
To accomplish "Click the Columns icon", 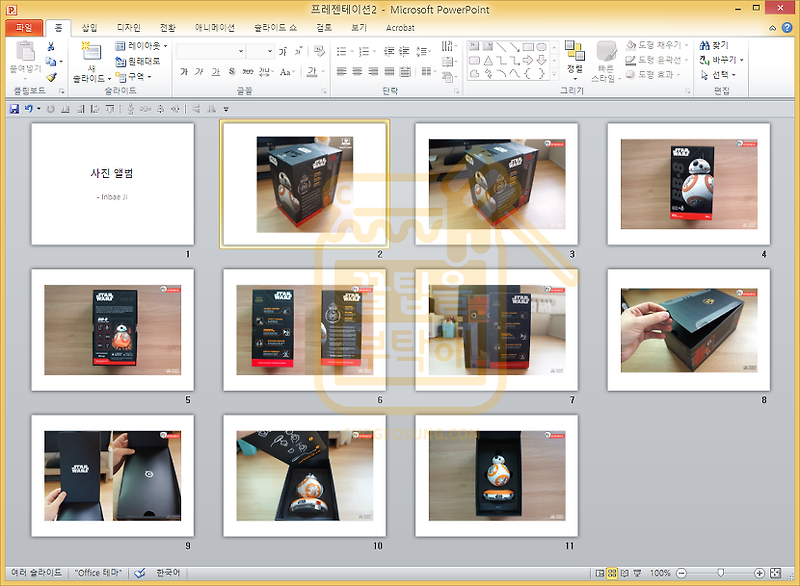I will pyautogui.click(x=428, y=71).
